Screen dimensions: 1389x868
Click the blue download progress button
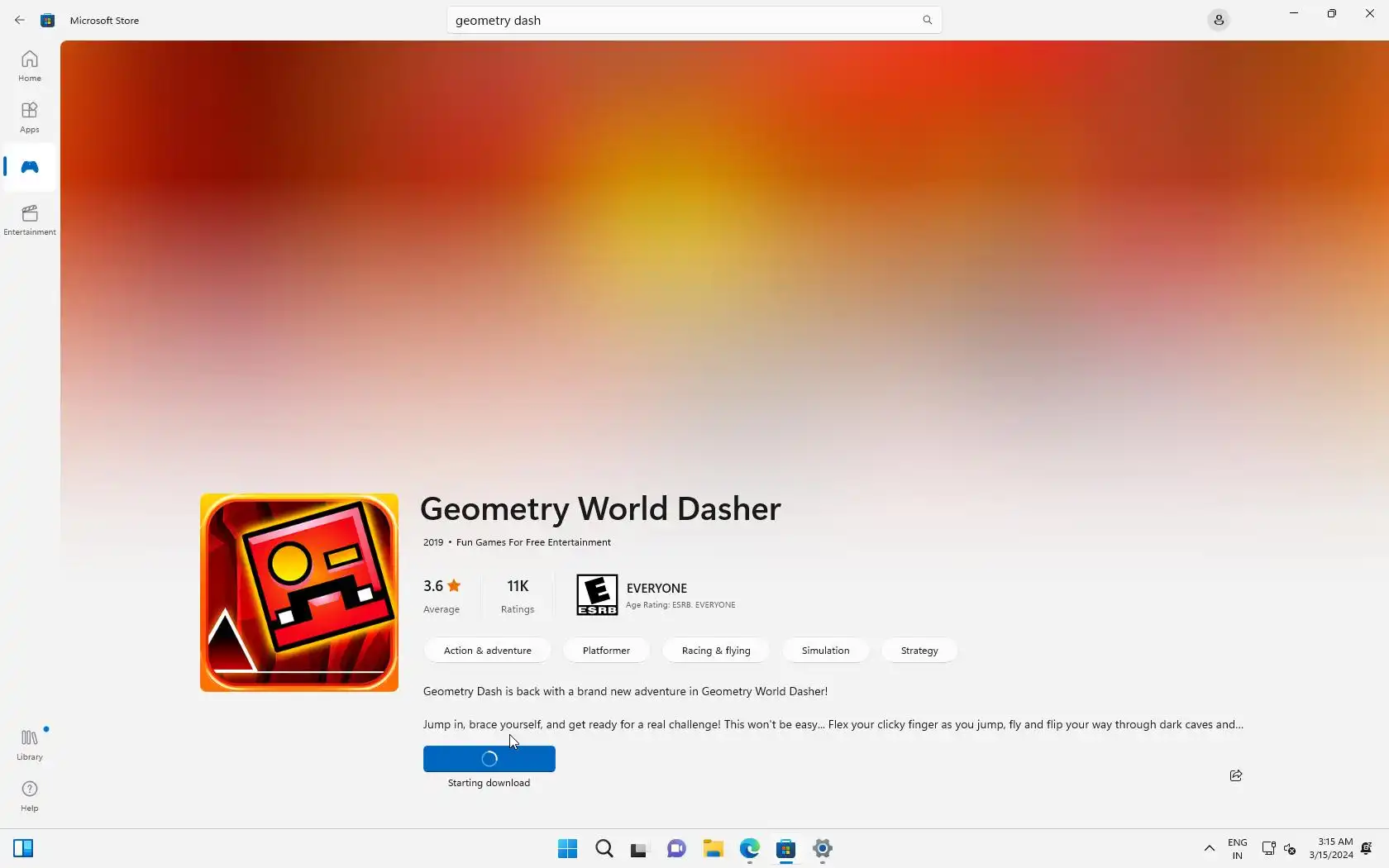(489, 759)
